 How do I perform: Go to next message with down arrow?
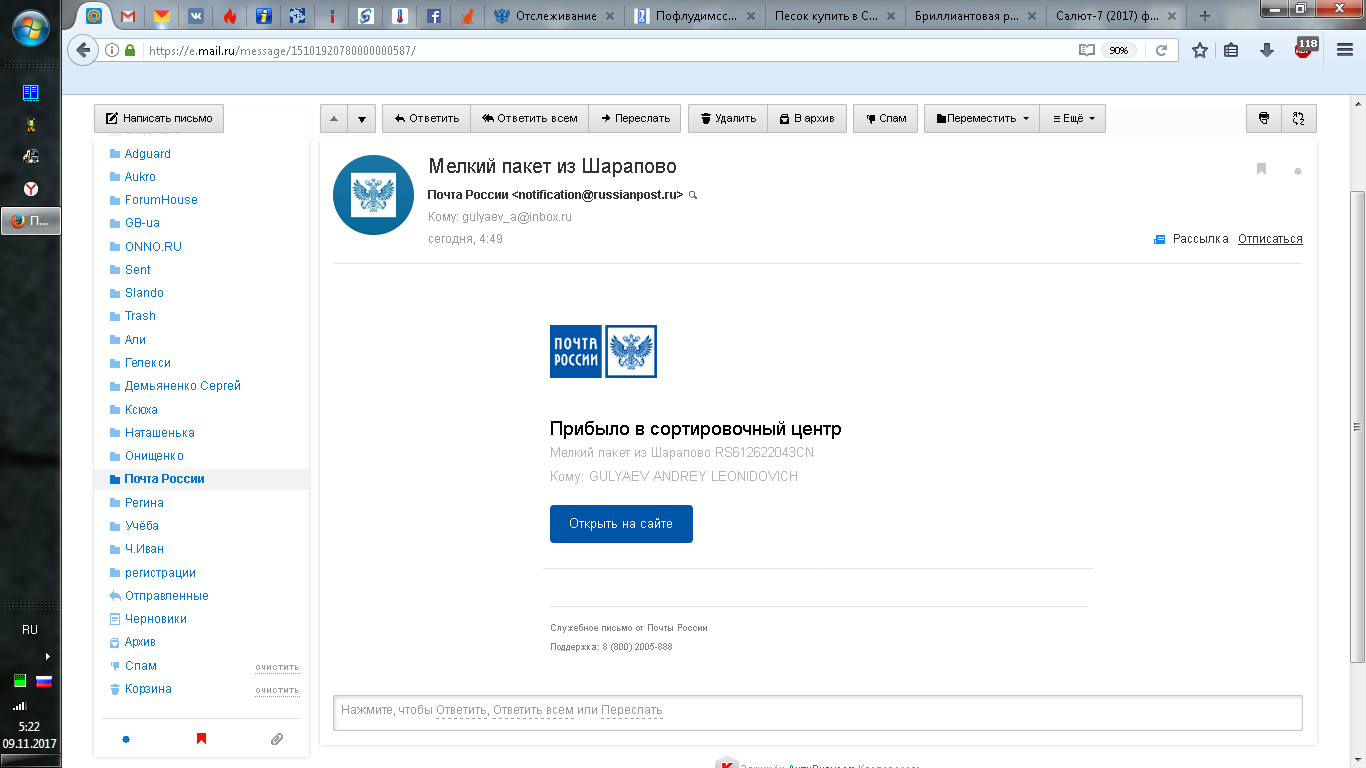(362, 118)
